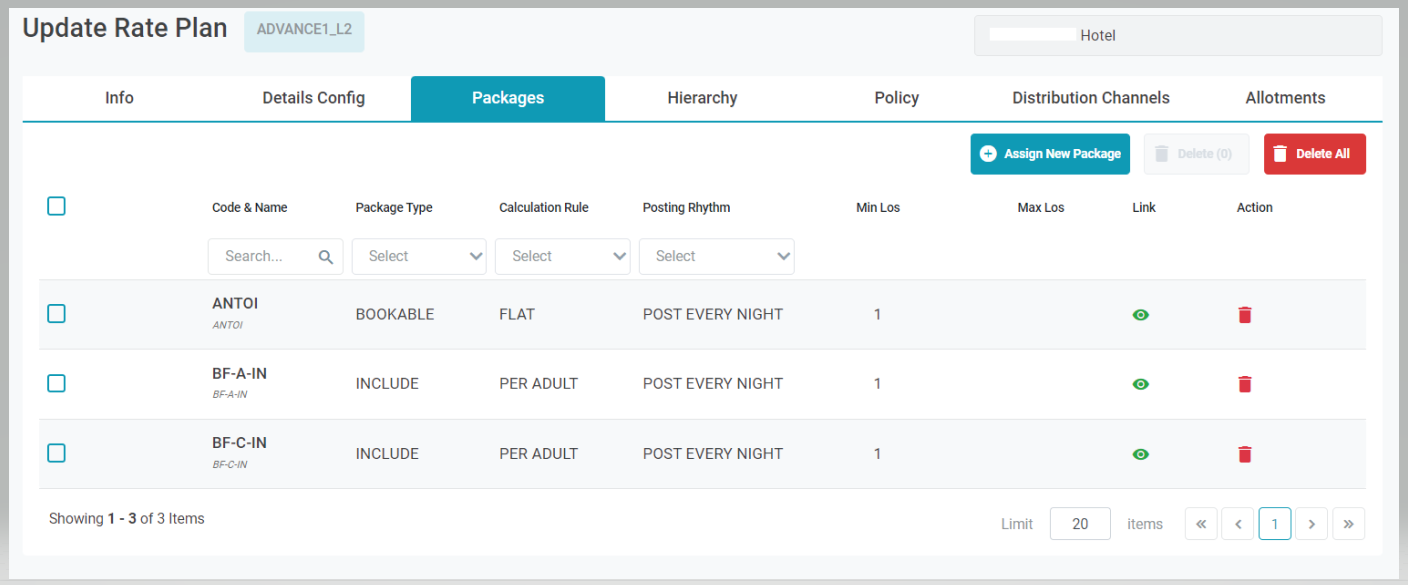The width and height of the screenshot is (1408, 585).
Task: Delete the BF-A-IN package via trash icon
Action: [x=1245, y=384]
